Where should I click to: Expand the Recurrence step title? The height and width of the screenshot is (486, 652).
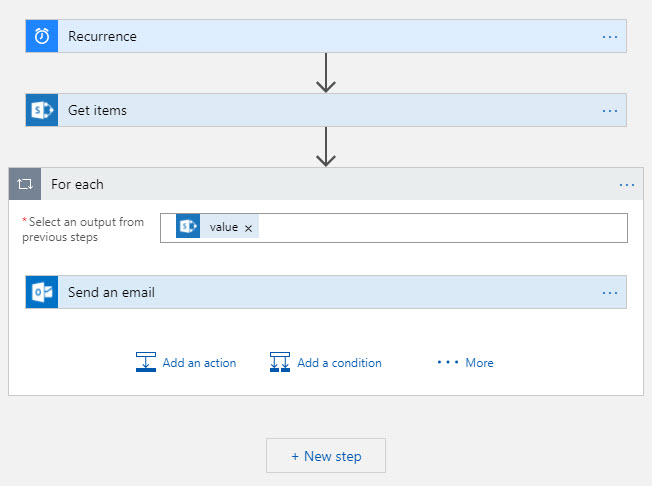pyautogui.click(x=103, y=36)
